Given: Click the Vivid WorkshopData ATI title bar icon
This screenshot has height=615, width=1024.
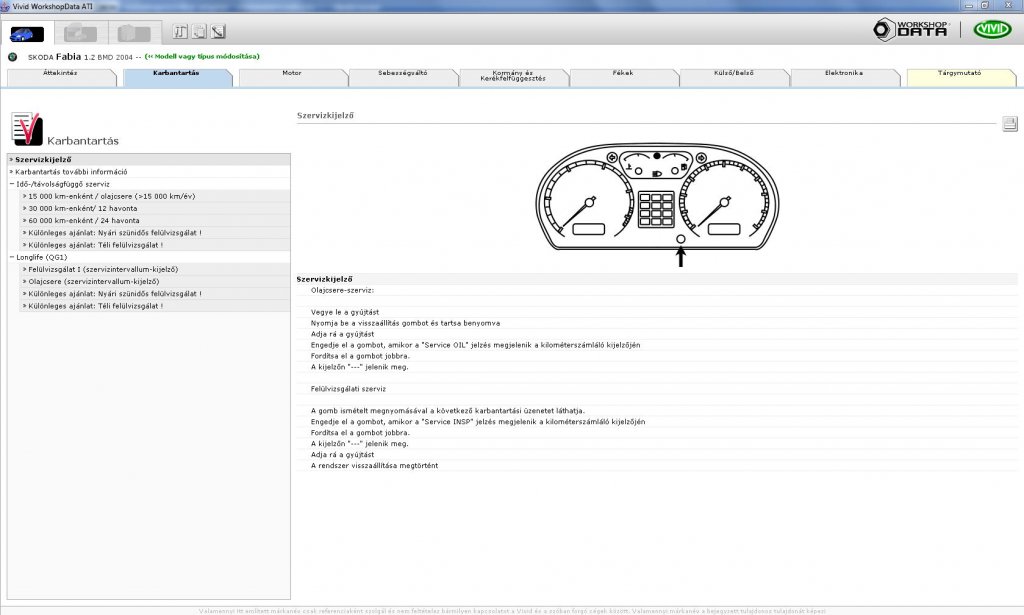Looking at the screenshot, I should 5,7.
